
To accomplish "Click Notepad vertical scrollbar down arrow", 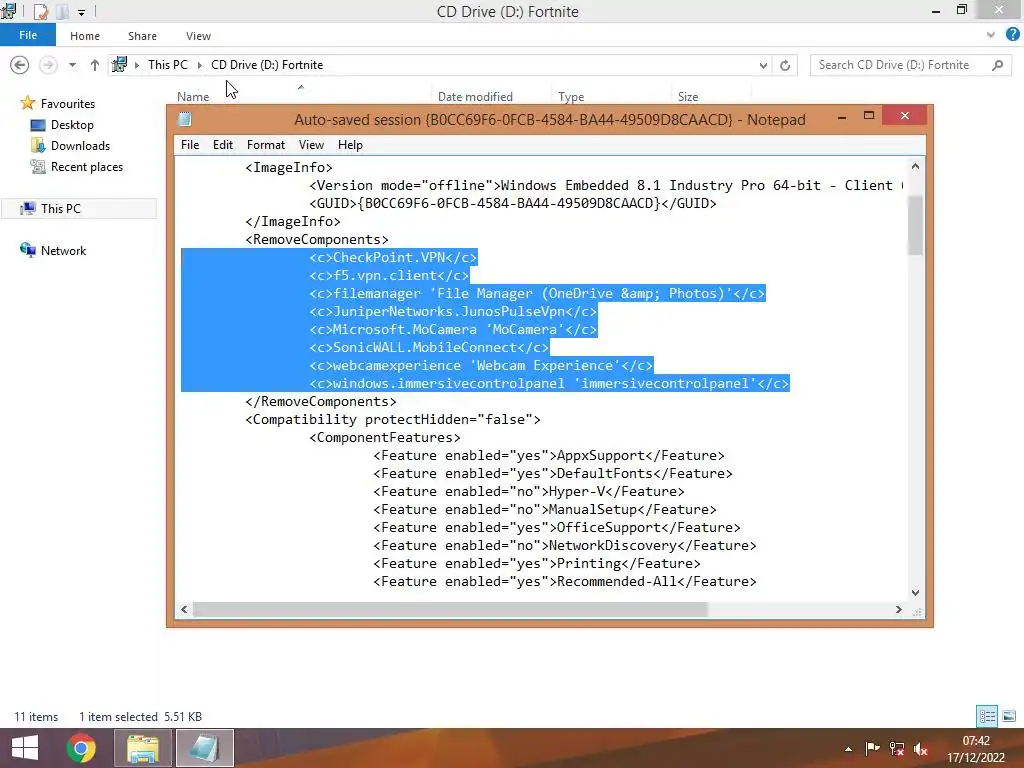I will coord(915,592).
